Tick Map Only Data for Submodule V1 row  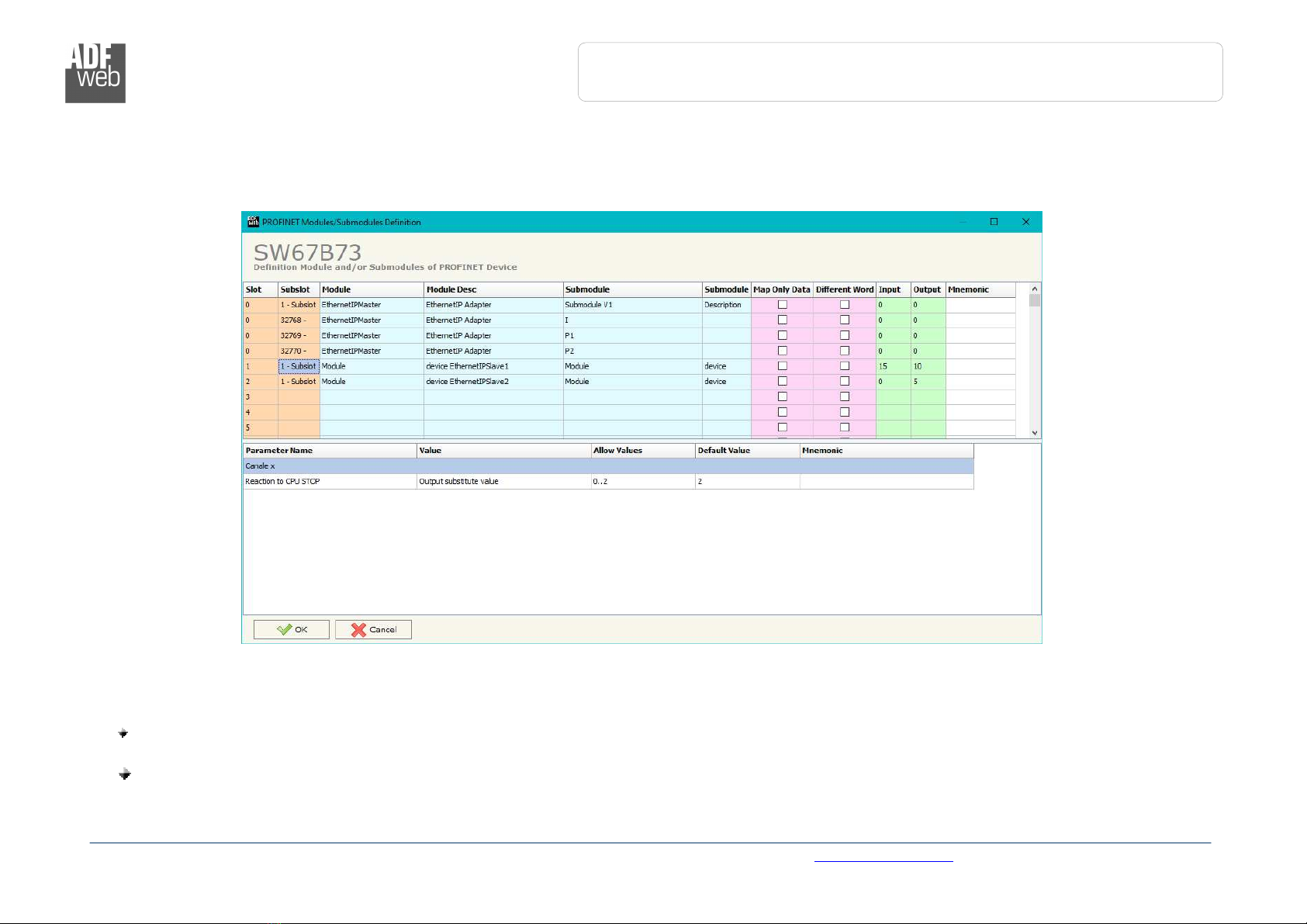click(783, 305)
